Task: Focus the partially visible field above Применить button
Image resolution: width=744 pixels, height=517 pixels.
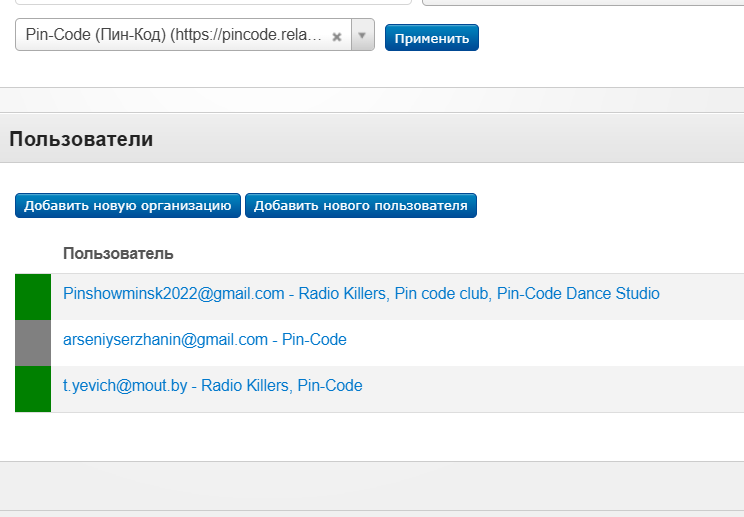Action: 583,2
